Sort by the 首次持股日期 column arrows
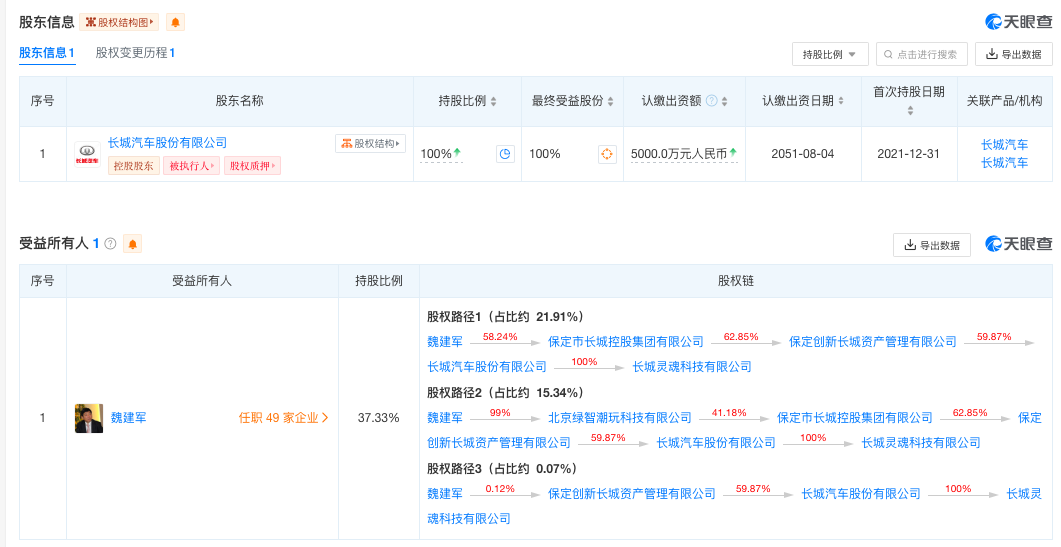The width and height of the screenshot is (1061, 547). pyautogui.click(x=910, y=111)
